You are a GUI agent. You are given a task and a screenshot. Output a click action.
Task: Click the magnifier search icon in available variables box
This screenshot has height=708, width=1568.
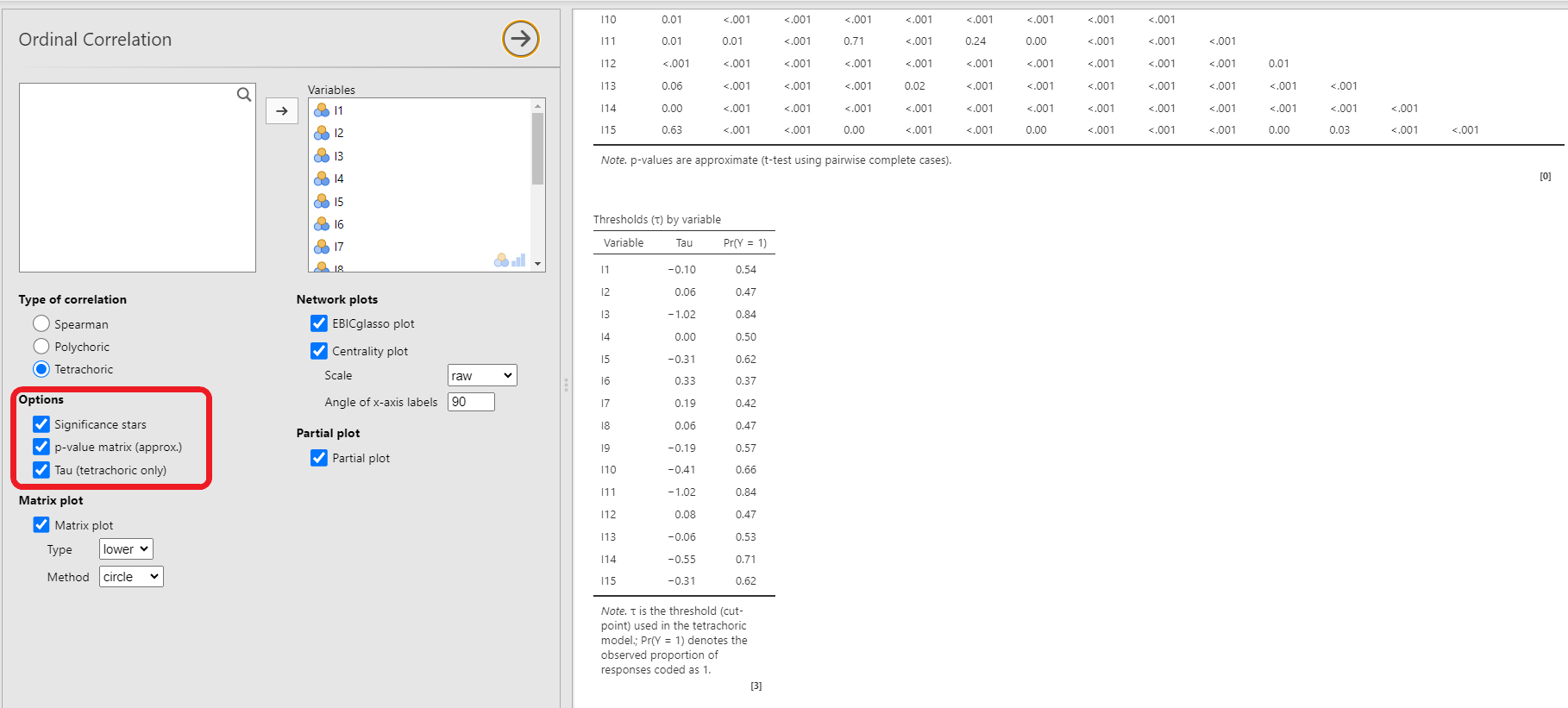tap(244, 95)
